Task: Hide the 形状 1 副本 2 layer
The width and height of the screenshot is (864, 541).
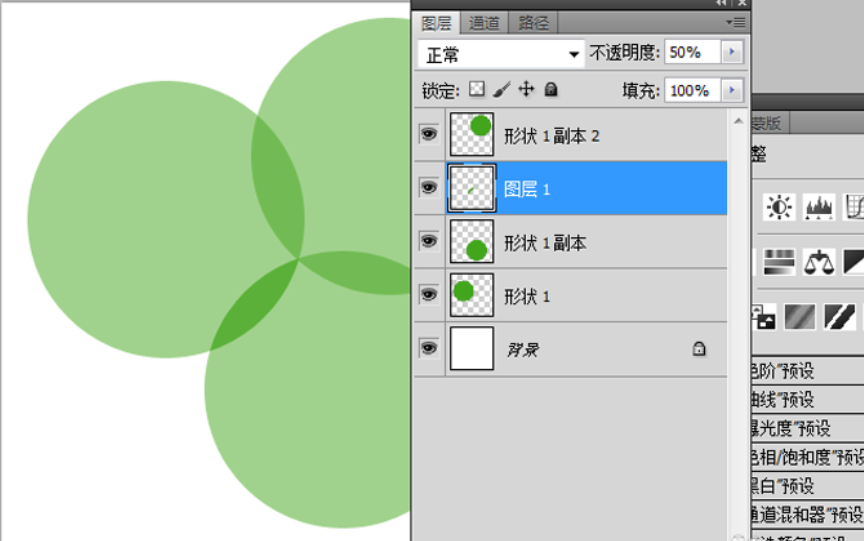Action: click(429, 134)
